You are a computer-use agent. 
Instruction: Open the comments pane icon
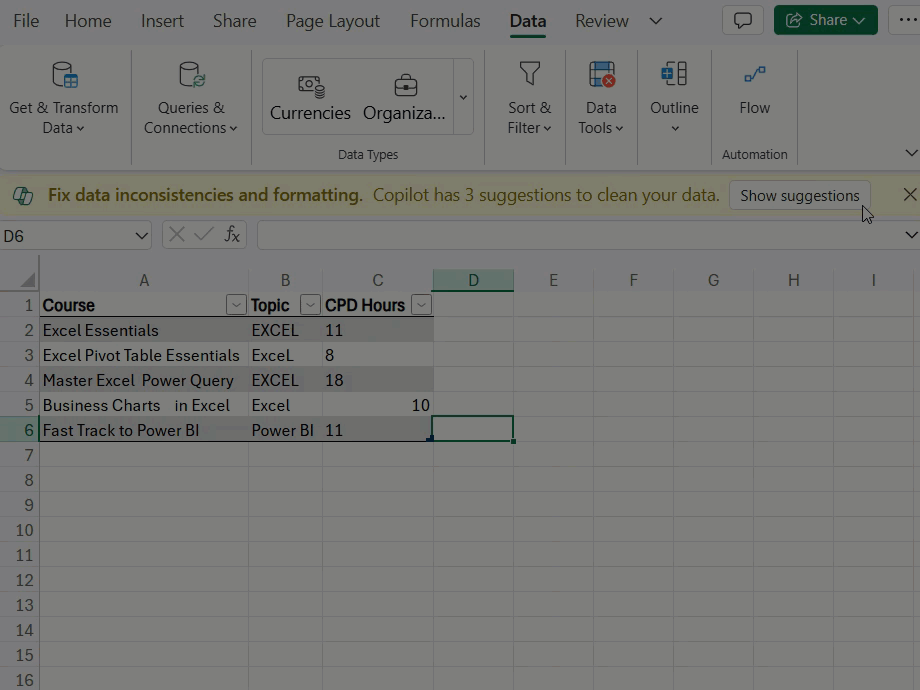pos(742,20)
